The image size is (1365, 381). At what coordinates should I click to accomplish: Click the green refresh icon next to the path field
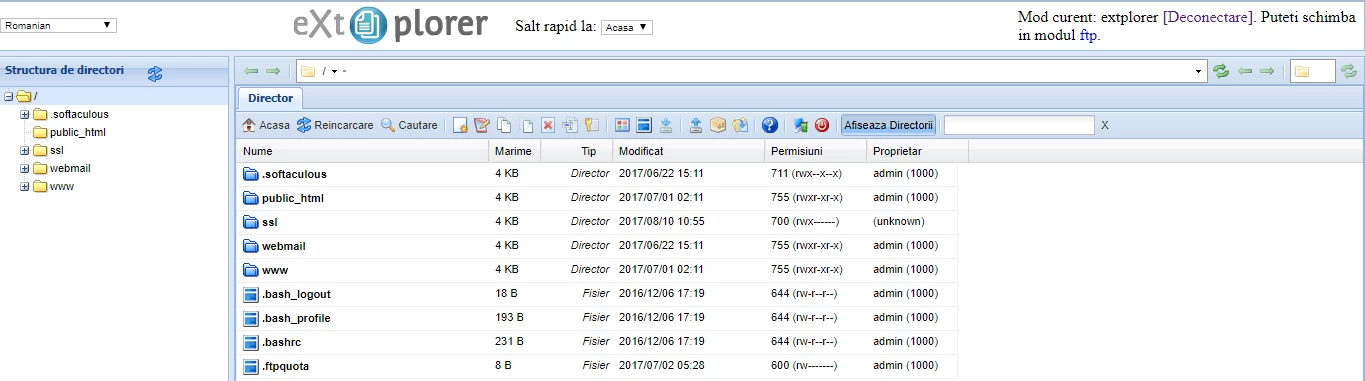(1221, 71)
